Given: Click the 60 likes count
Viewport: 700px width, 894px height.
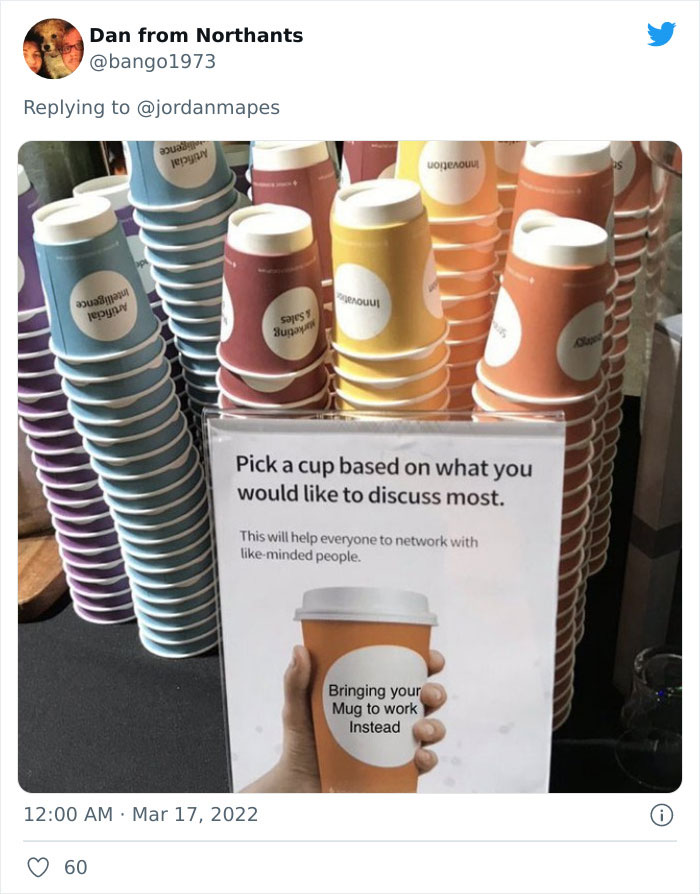Looking at the screenshot, I should pos(75,867).
